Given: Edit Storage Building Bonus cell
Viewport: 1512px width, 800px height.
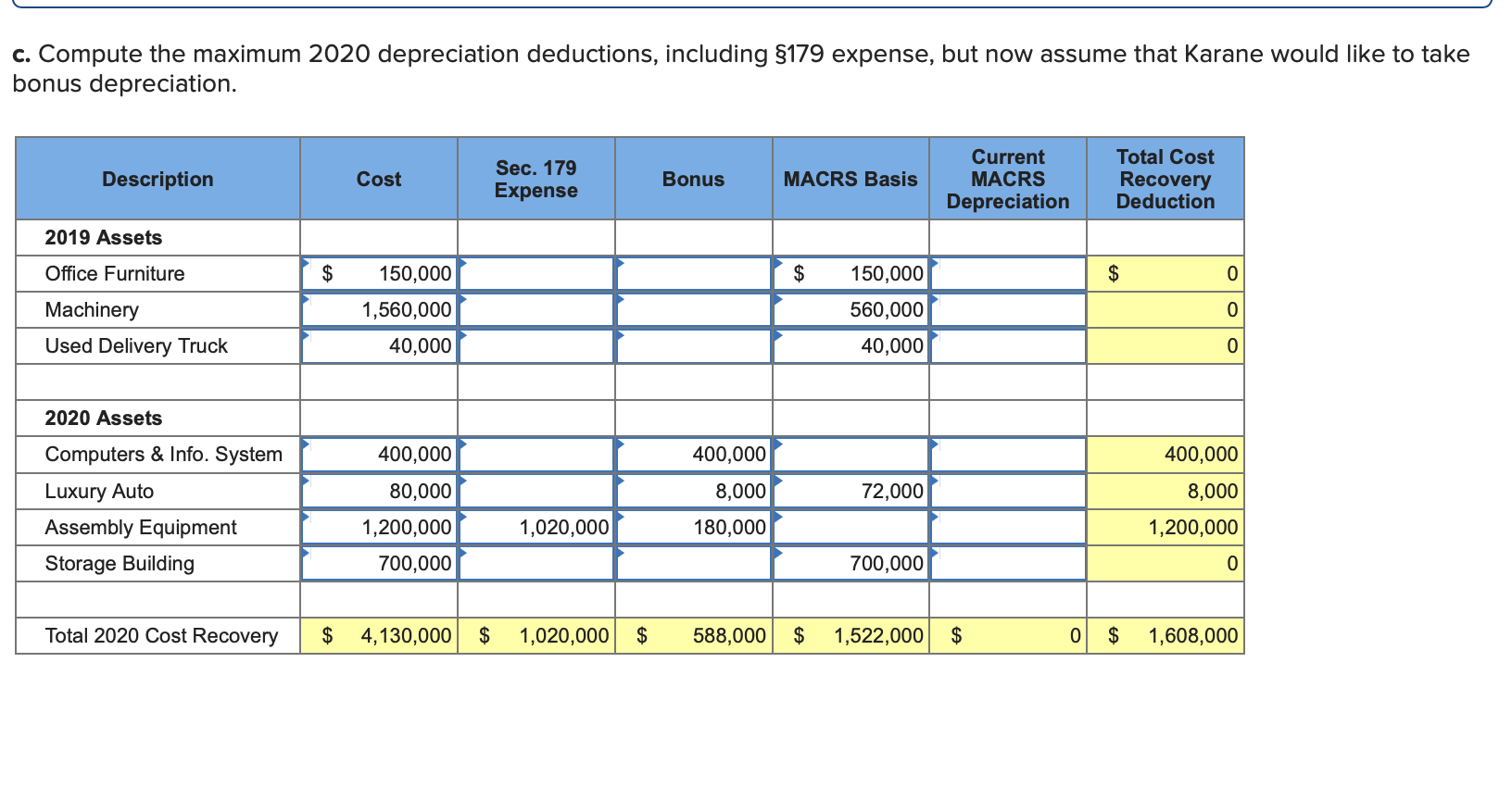Looking at the screenshot, I should coord(694,563).
